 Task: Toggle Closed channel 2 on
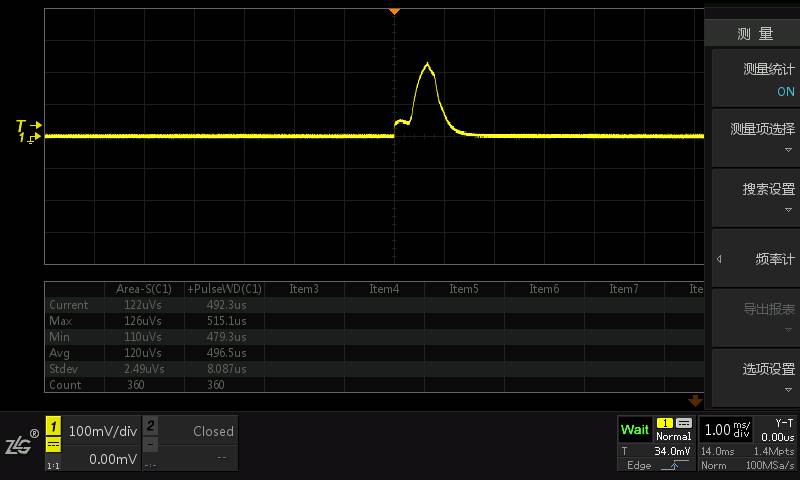click(x=212, y=431)
